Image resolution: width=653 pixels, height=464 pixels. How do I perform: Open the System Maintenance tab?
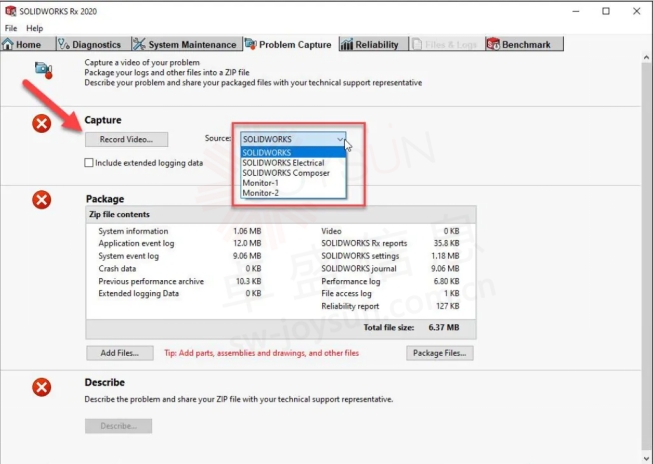click(187, 44)
